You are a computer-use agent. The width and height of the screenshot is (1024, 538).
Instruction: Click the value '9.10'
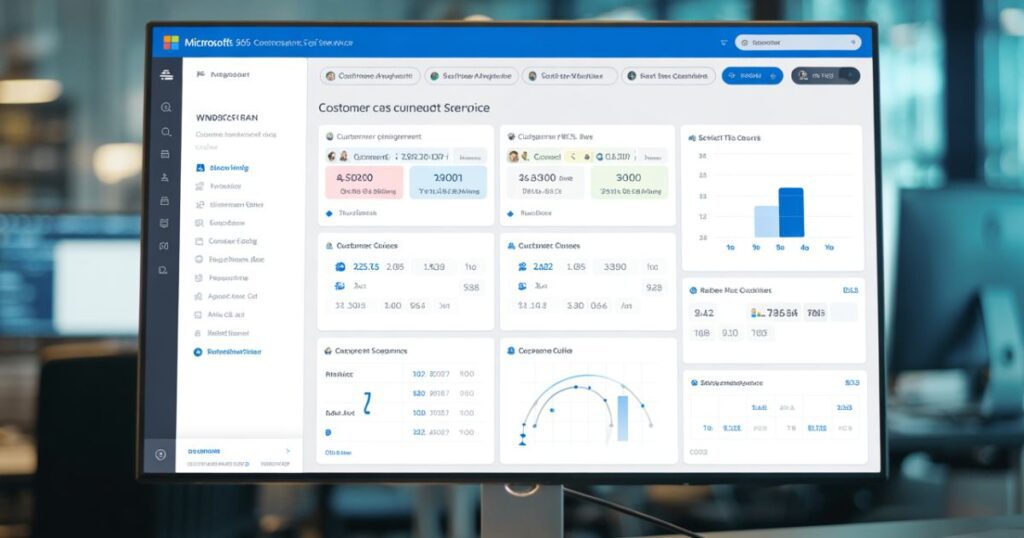(730, 333)
